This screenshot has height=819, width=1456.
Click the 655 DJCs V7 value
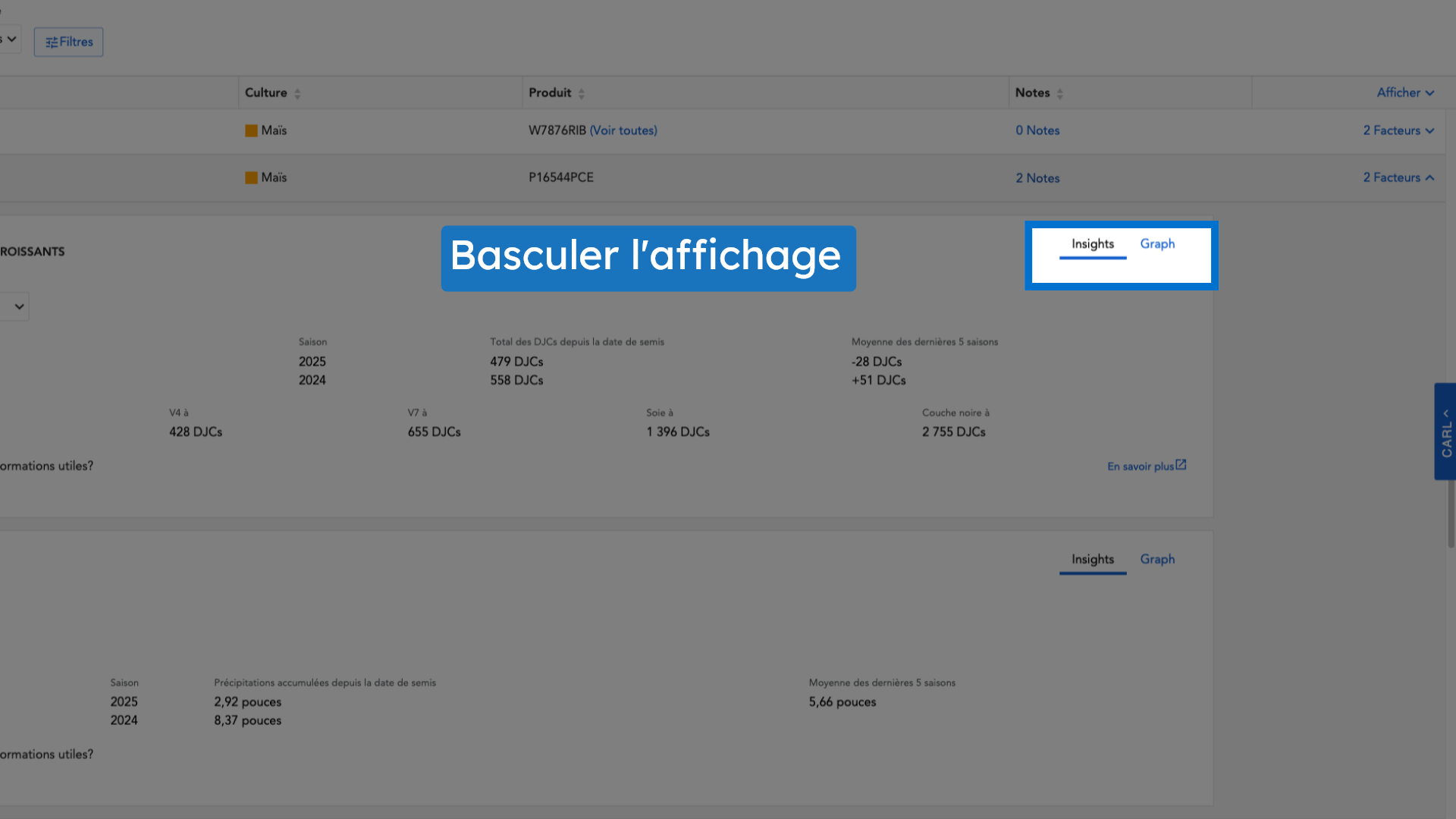tap(435, 431)
